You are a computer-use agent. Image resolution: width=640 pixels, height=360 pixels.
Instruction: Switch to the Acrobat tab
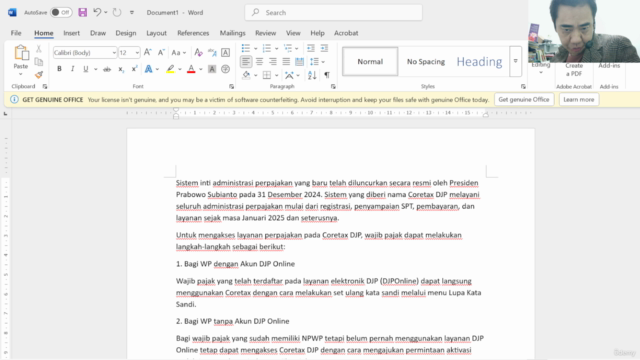click(346, 33)
